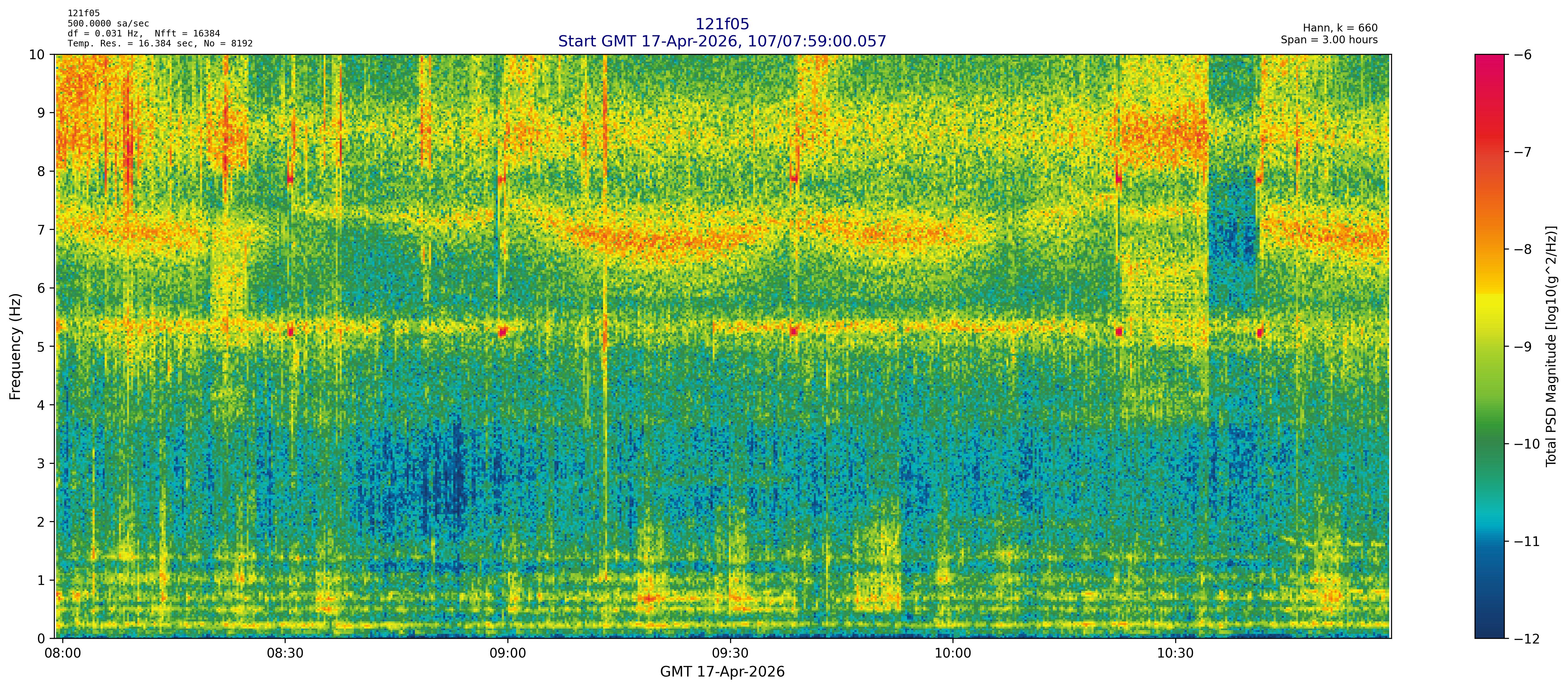
Task: Click the 08:30 time axis tick label
Action: (x=285, y=653)
